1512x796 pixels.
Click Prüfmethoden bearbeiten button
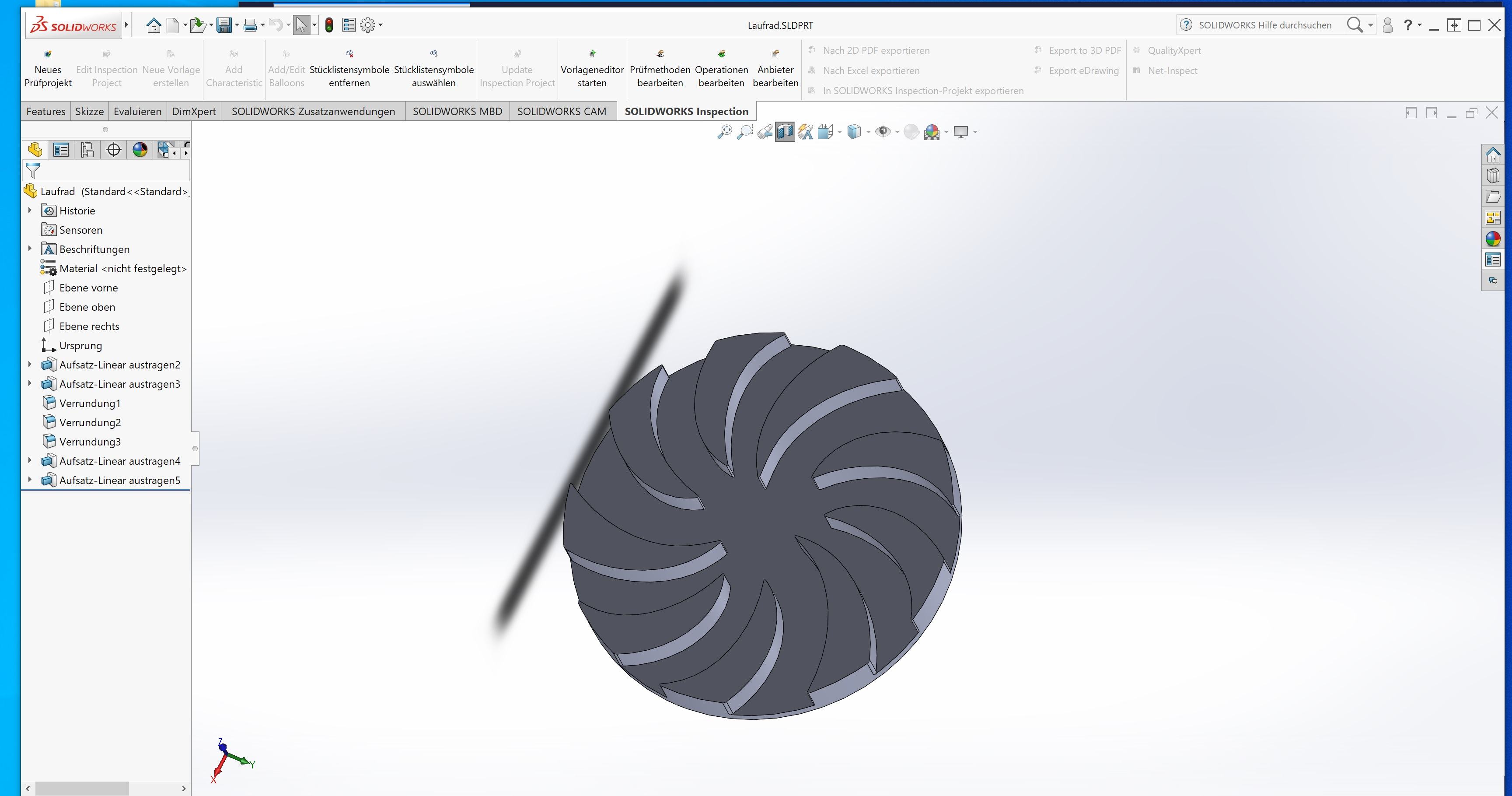[660, 69]
